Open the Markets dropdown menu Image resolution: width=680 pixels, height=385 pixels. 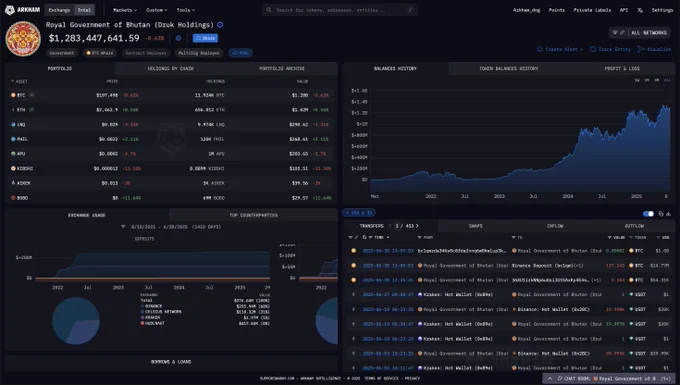(125, 10)
